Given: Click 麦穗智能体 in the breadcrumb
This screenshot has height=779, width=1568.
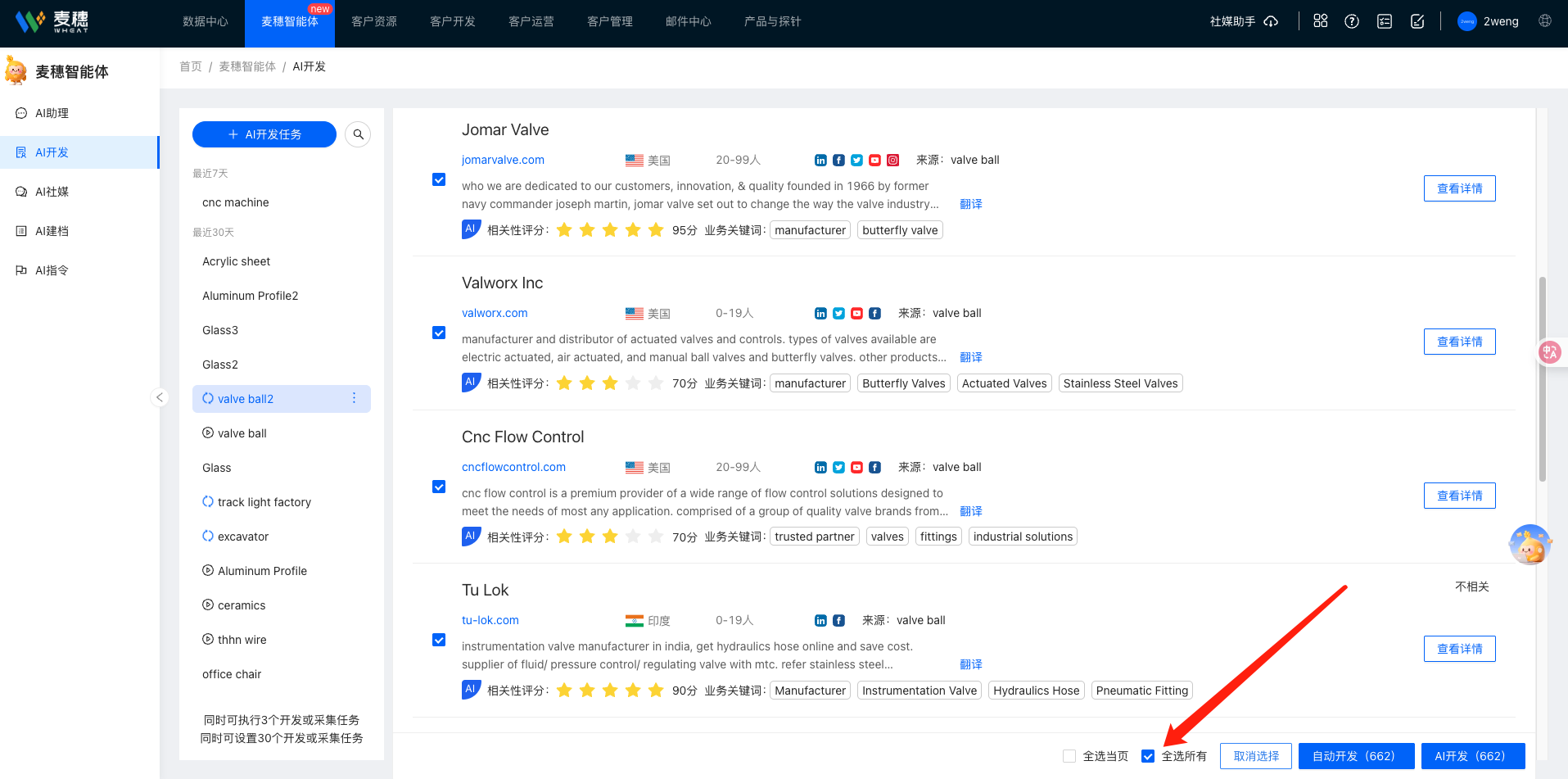Looking at the screenshot, I should 247,66.
